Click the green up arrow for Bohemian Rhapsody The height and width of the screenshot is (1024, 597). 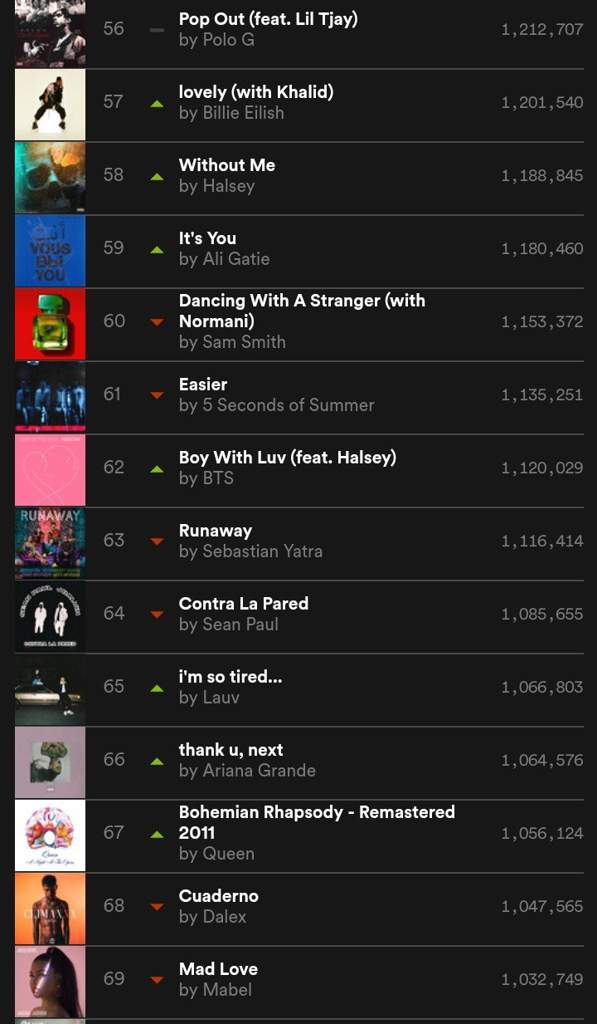click(156, 835)
